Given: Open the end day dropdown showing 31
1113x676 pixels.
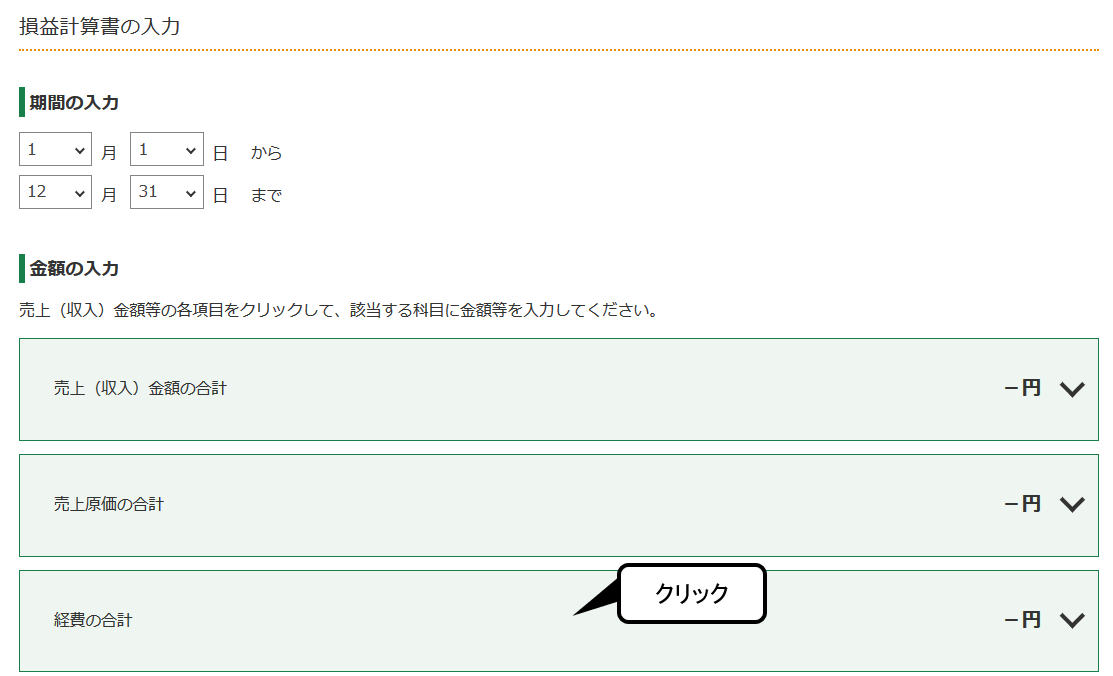Looking at the screenshot, I should click(x=167, y=192).
